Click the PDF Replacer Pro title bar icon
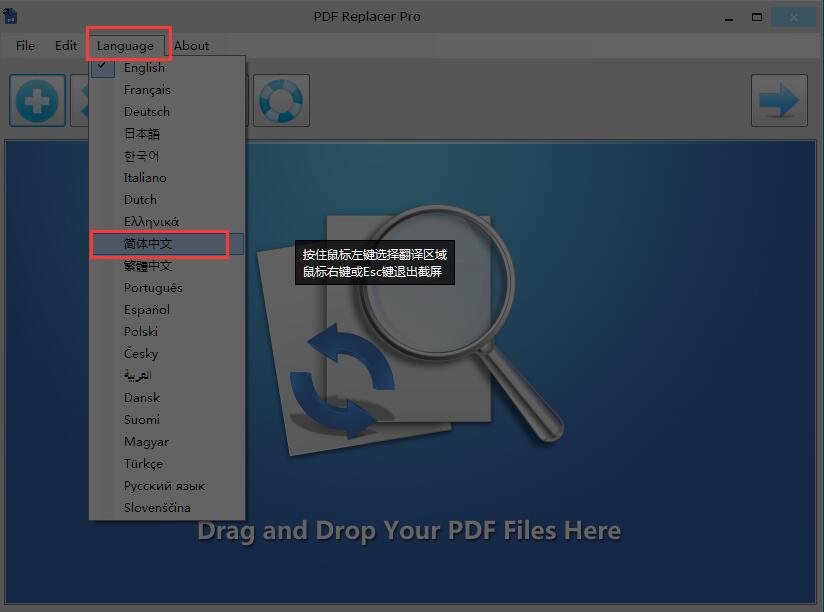Image resolution: width=824 pixels, height=612 pixels. tap(10, 16)
